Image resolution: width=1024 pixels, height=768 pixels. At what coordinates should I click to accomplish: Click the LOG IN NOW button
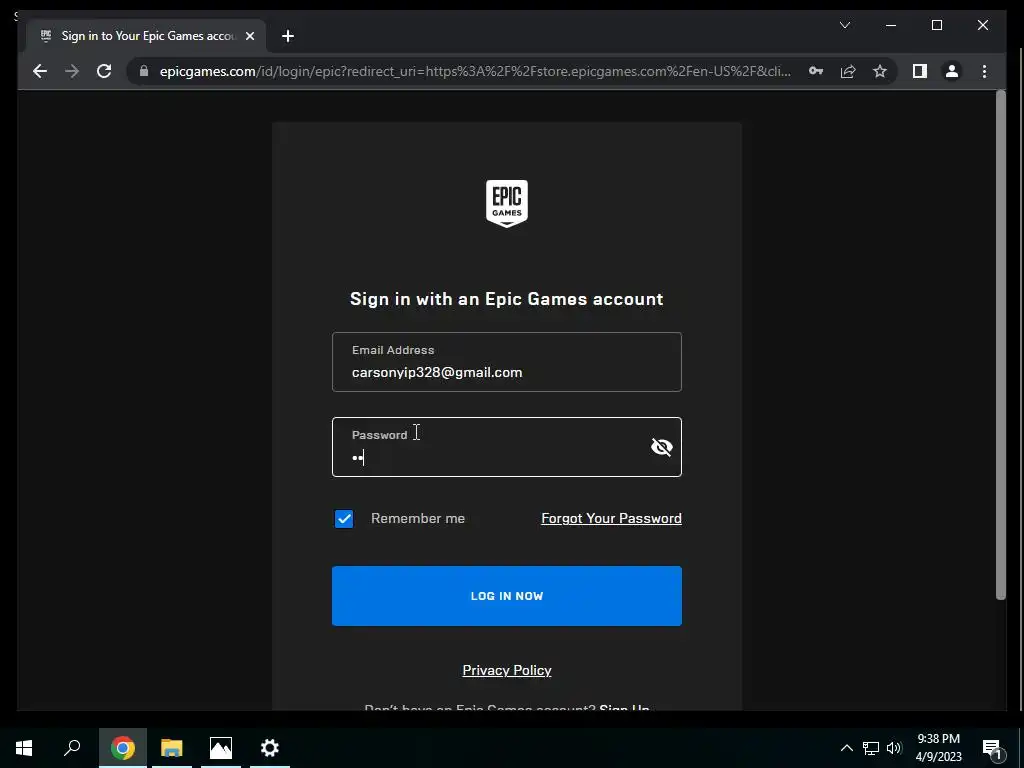[x=507, y=596]
